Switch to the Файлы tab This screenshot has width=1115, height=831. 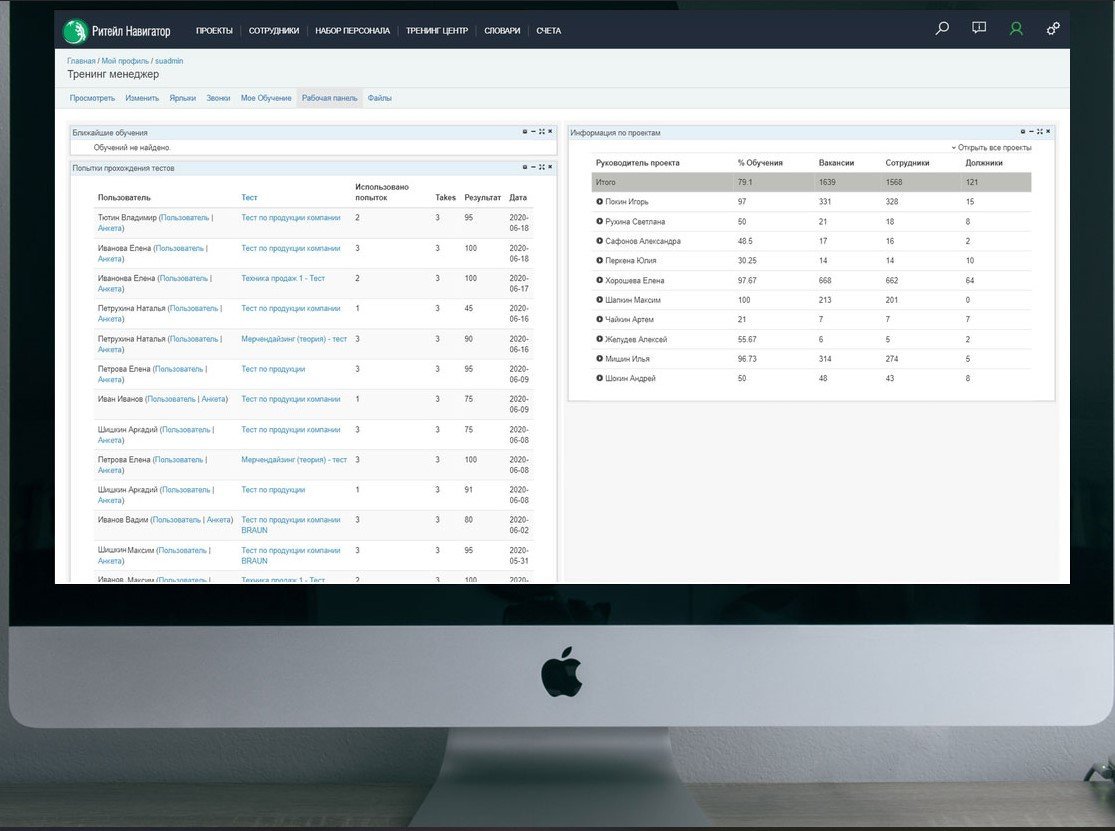click(380, 98)
